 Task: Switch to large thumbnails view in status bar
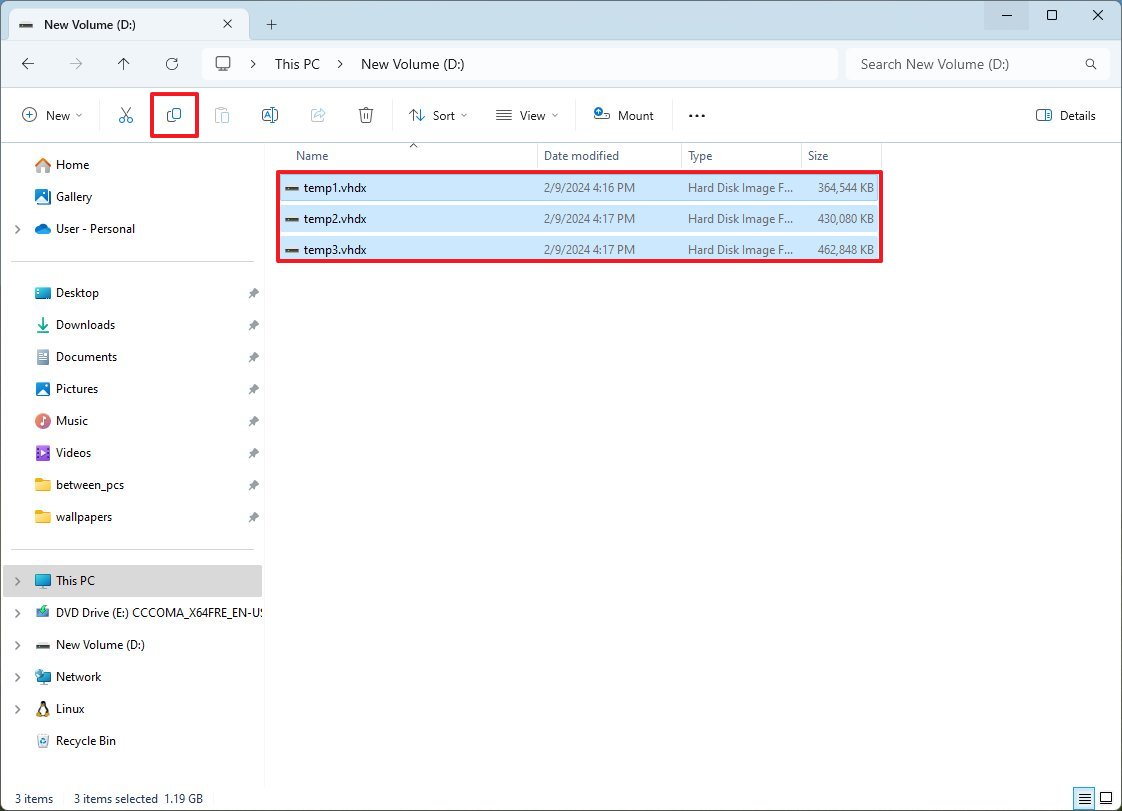(1105, 798)
